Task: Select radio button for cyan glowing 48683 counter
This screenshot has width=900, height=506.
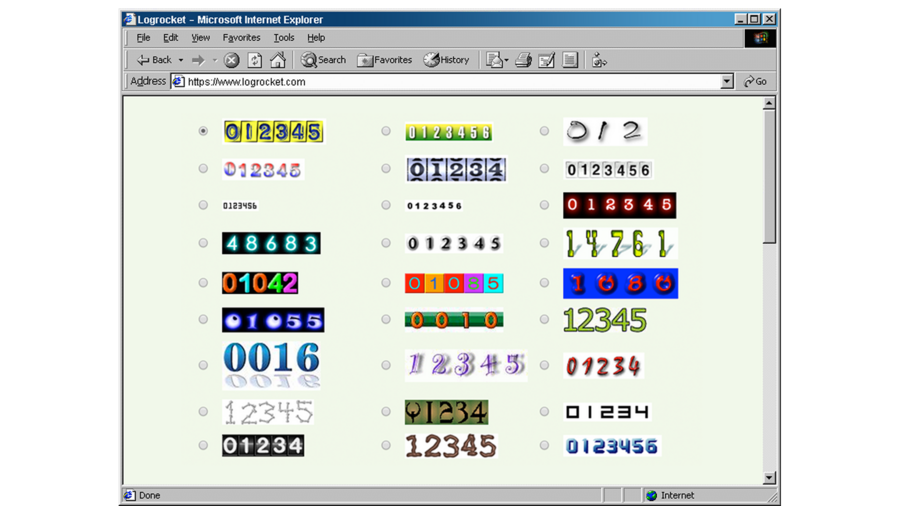Action: (x=203, y=243)
